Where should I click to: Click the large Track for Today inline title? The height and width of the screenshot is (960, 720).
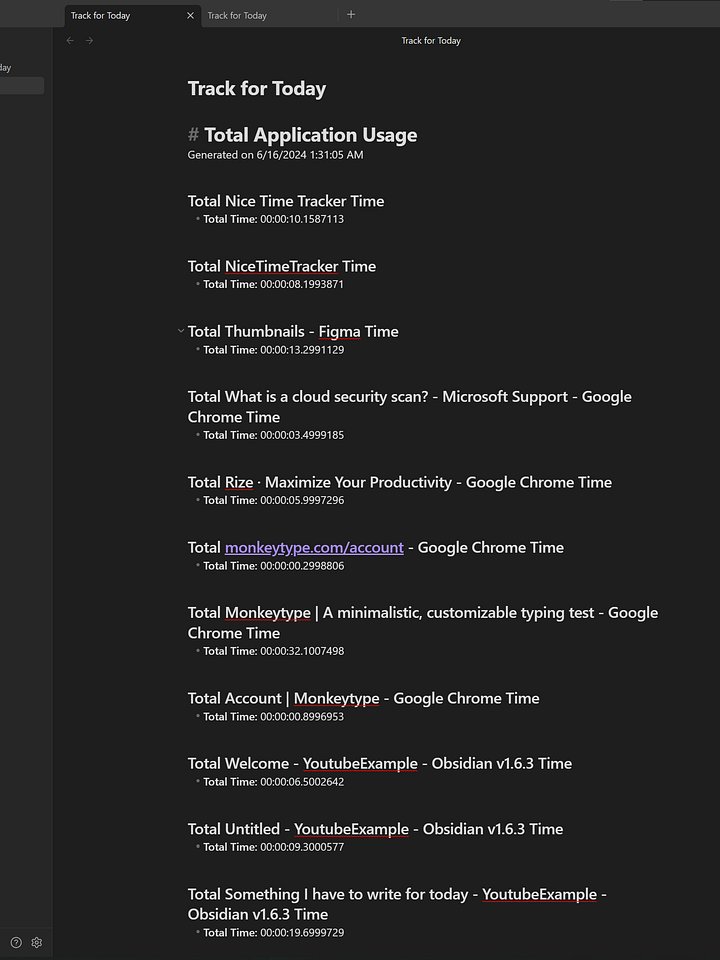[x=257, y=89]
